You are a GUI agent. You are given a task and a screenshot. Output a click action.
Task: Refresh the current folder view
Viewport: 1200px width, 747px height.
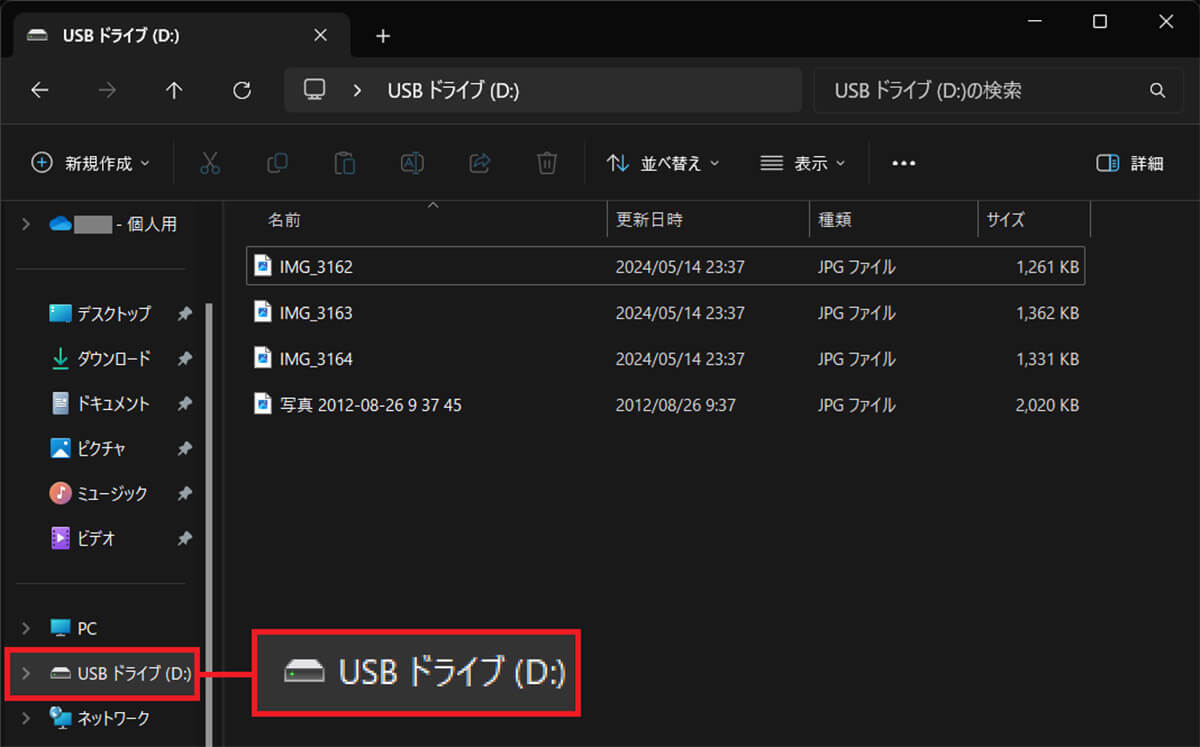241,90
